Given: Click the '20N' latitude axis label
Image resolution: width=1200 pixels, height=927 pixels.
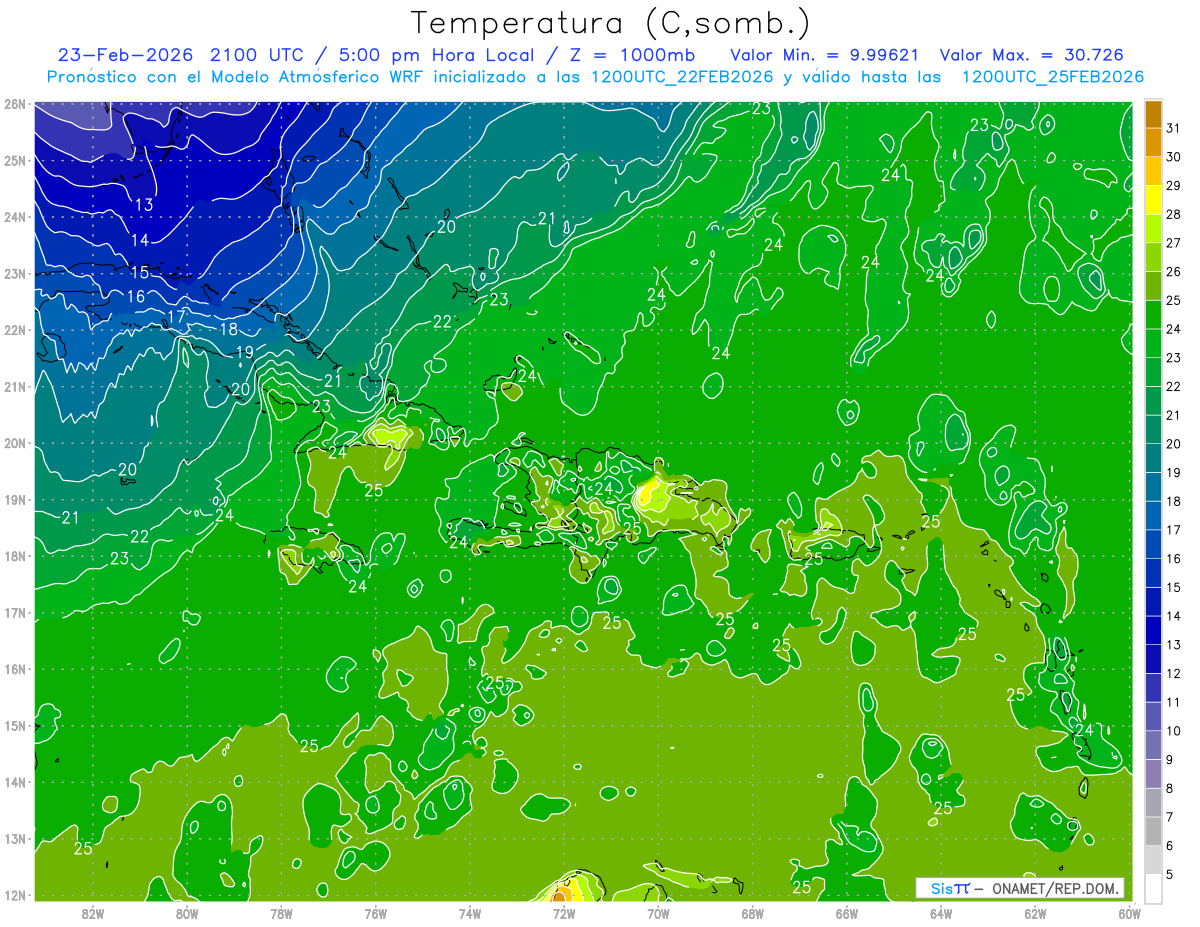Looking at the screenshot, I should [14, 443].
